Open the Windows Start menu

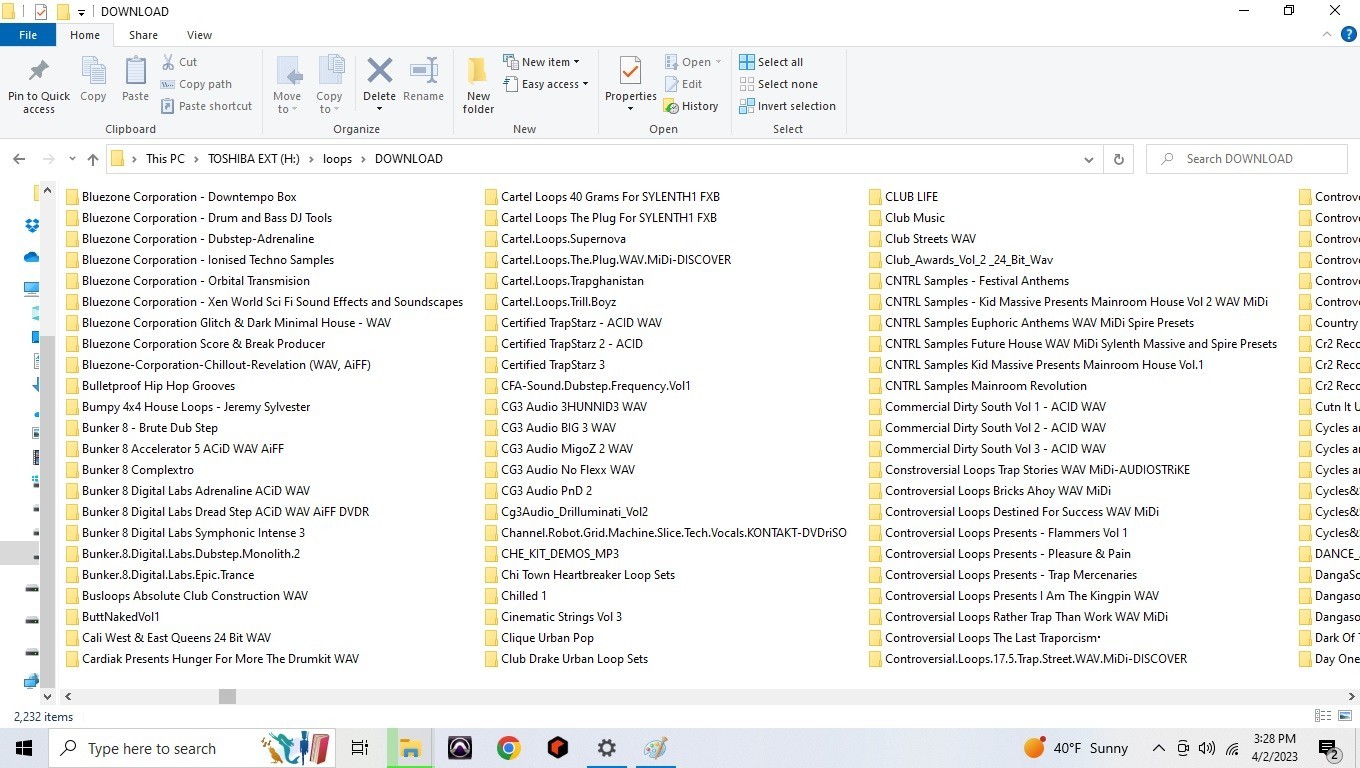[23, 748]
